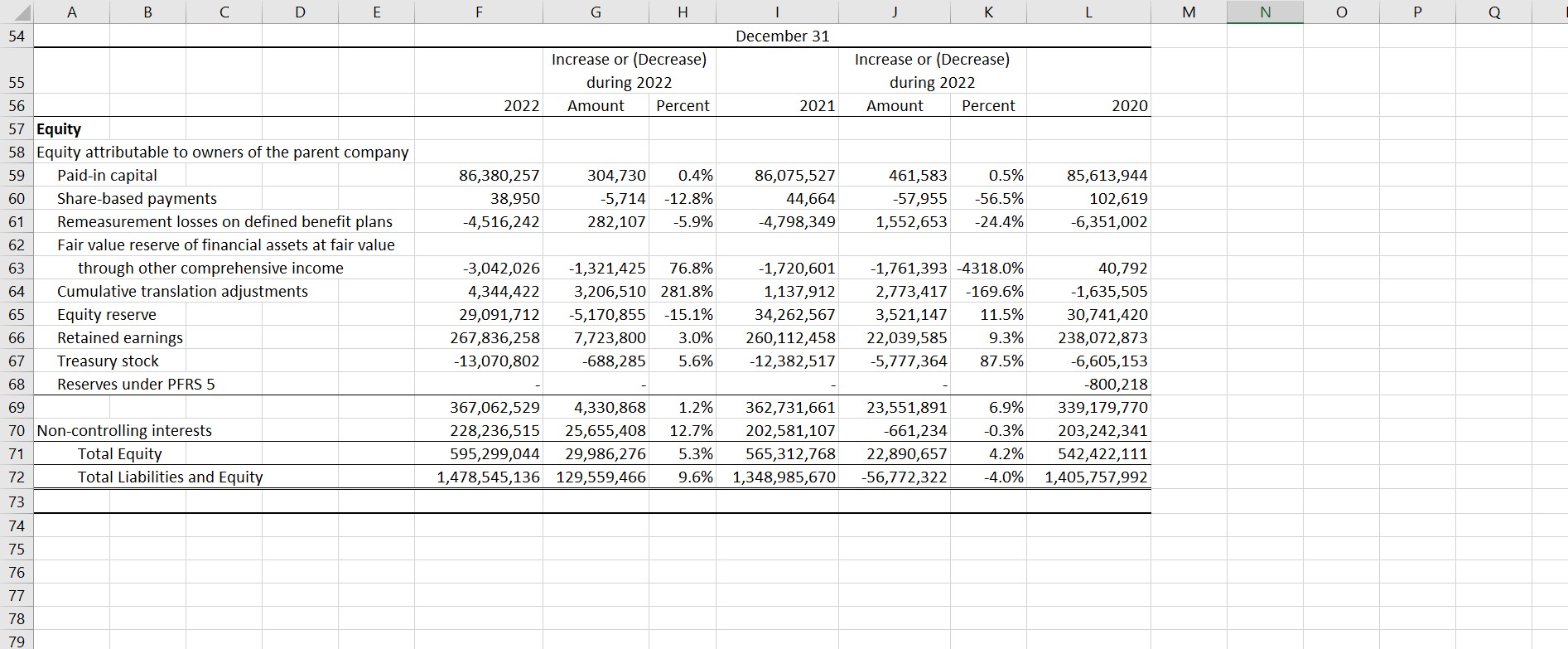The height and width of the screenshot is (649, 1568).
Task: Select row 72 header
Action: click(17, 477)
